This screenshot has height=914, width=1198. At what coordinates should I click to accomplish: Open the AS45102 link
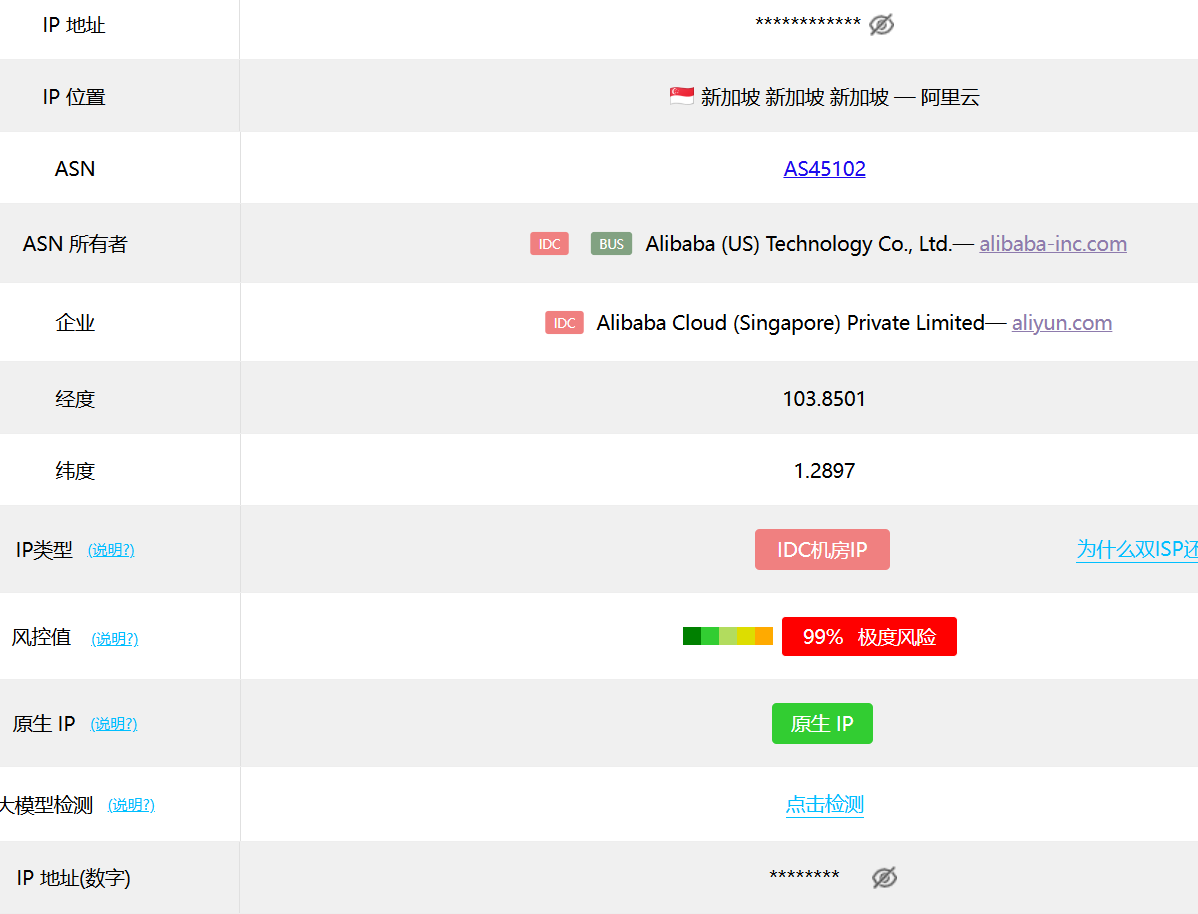824,169
